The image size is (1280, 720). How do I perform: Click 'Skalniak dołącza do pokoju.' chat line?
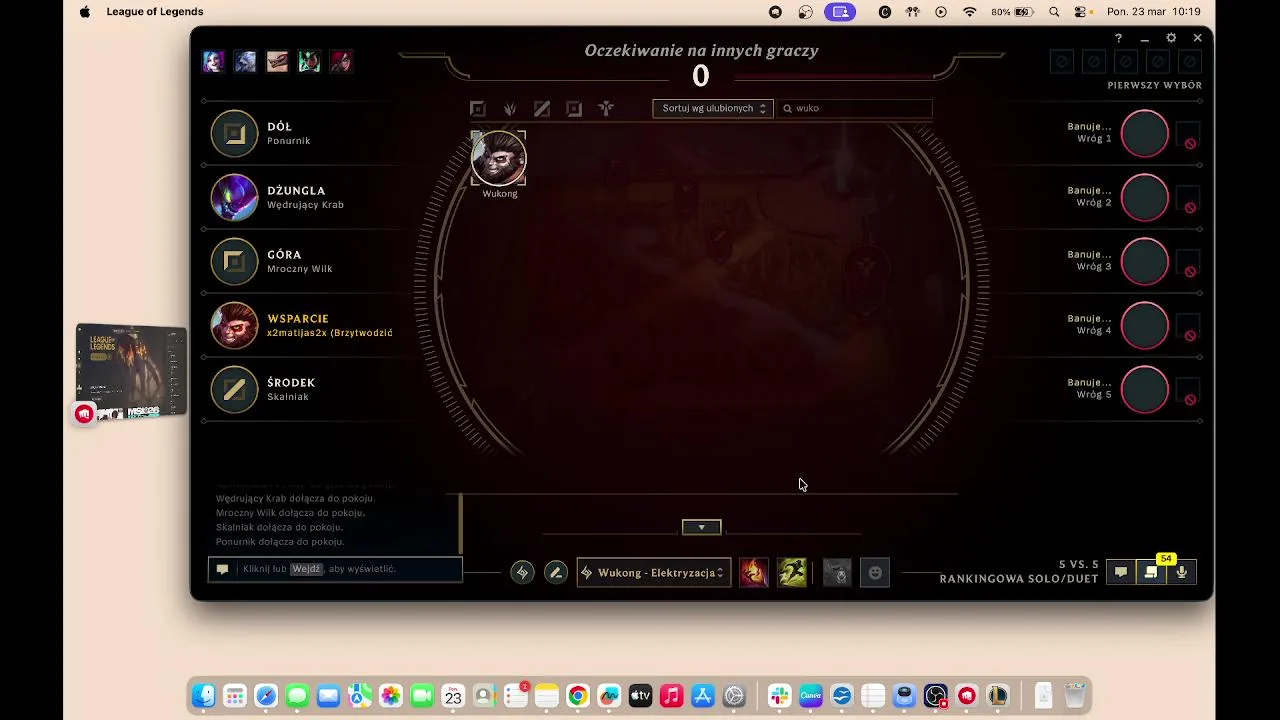tap(279, 527)
